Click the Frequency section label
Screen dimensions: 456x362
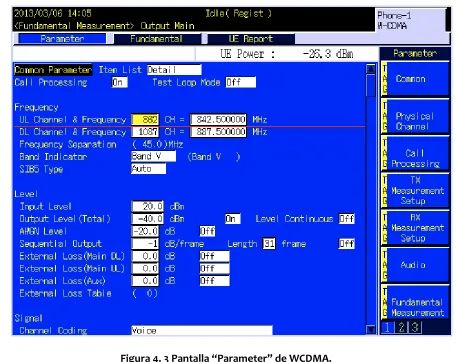pyautogui.click(x=36, y=107)
